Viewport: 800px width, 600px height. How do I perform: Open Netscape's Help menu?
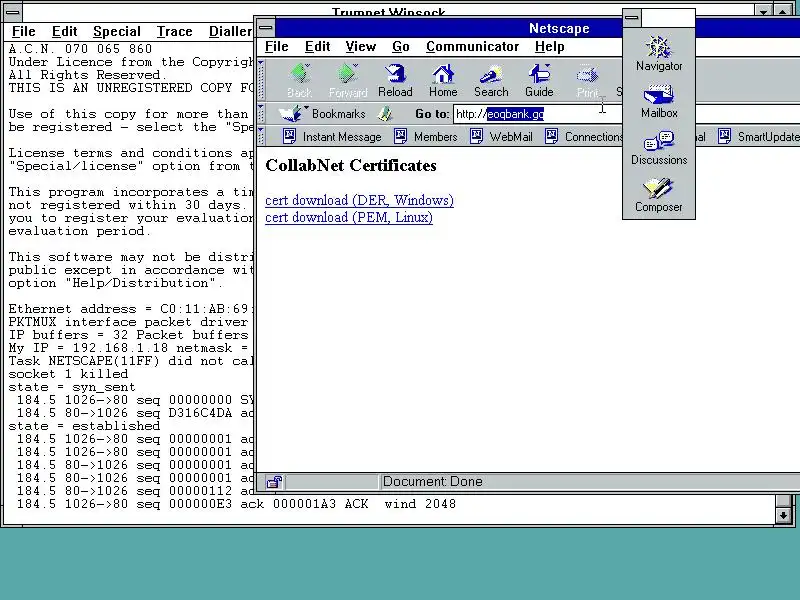[x=549, y=46]
